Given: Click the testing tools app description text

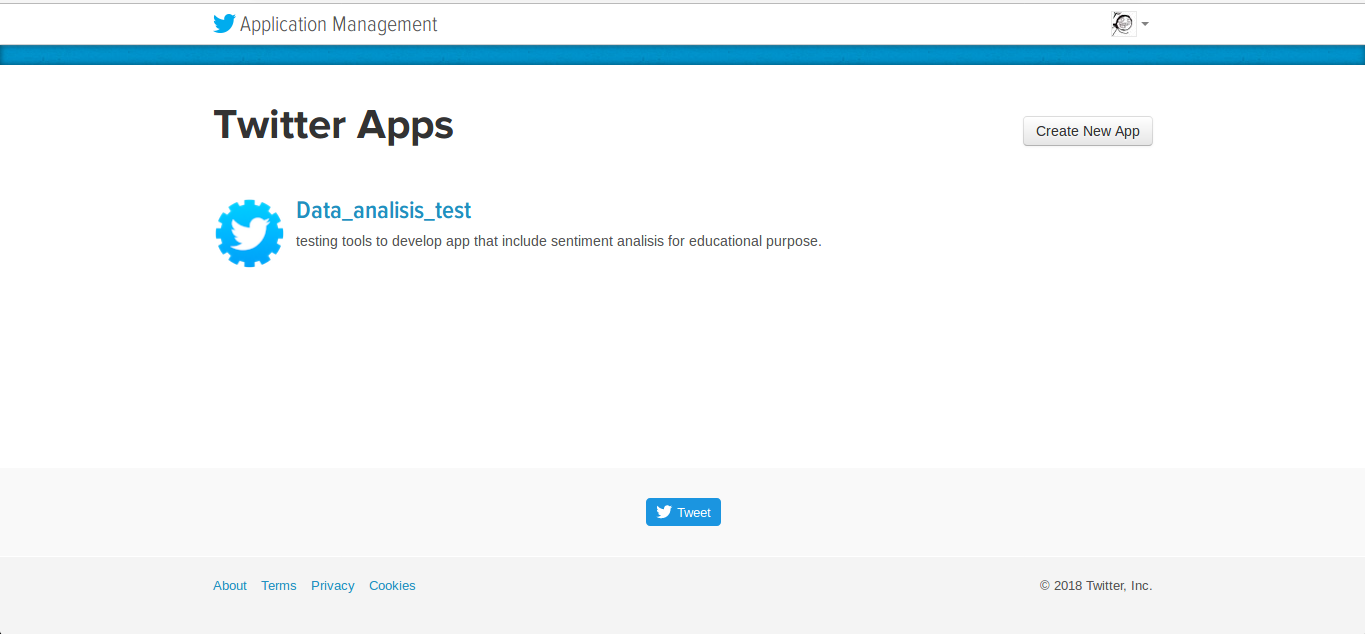Looking at the screenshot, I should [x=558, y=241].
